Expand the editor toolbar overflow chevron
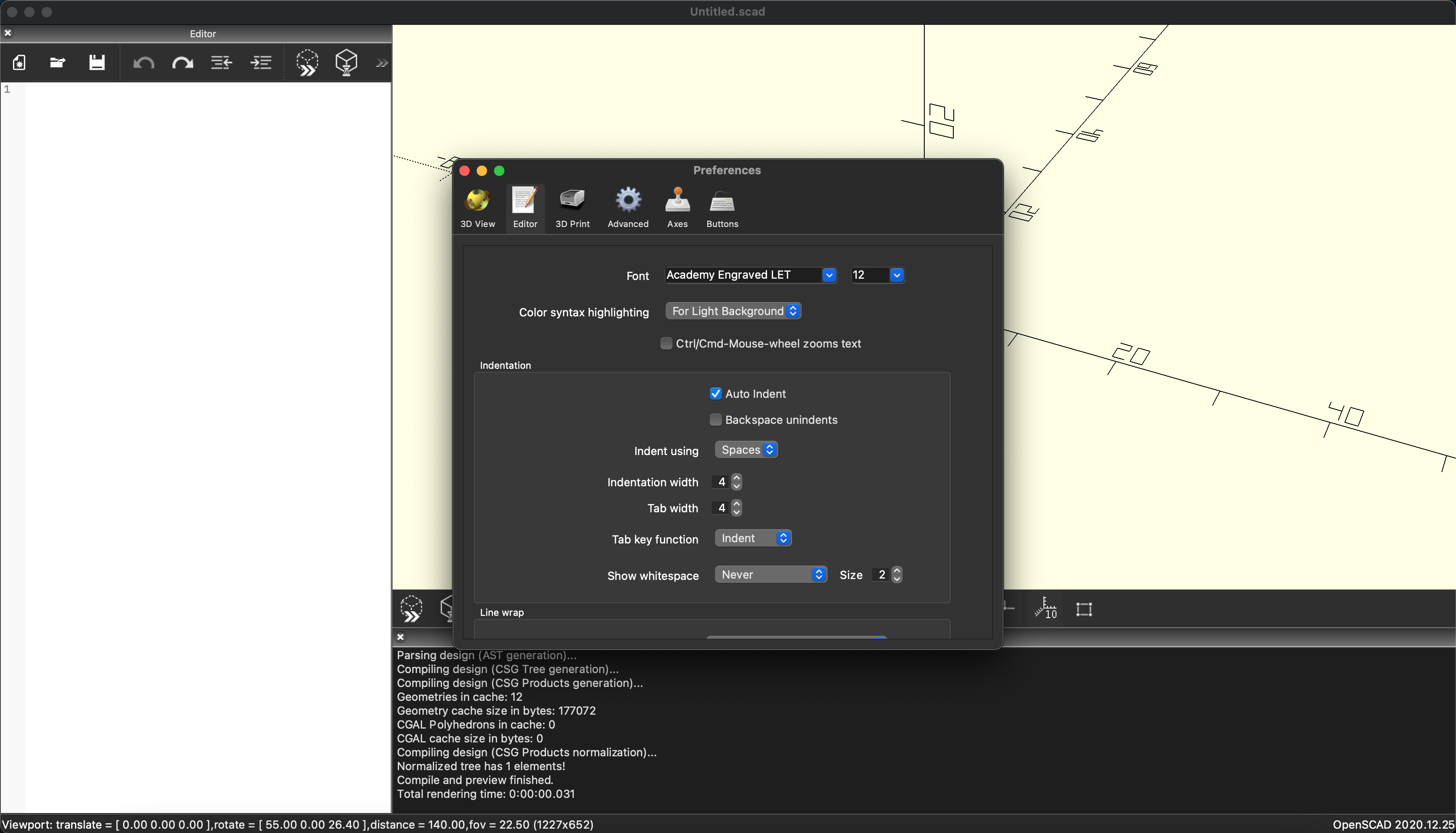This screenshot has width=1456, height=833. pyautogui.click(x=381, y=63)
